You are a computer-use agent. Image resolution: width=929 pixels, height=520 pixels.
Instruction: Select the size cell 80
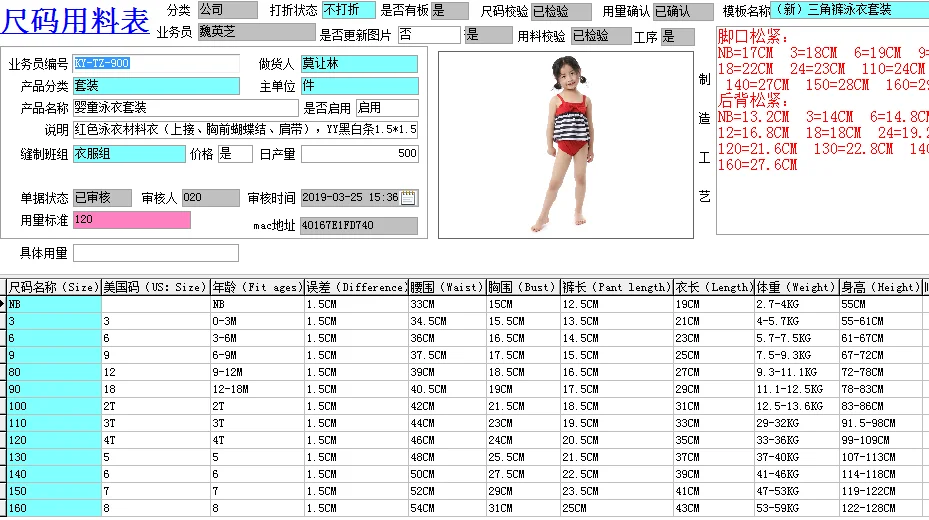54,373
